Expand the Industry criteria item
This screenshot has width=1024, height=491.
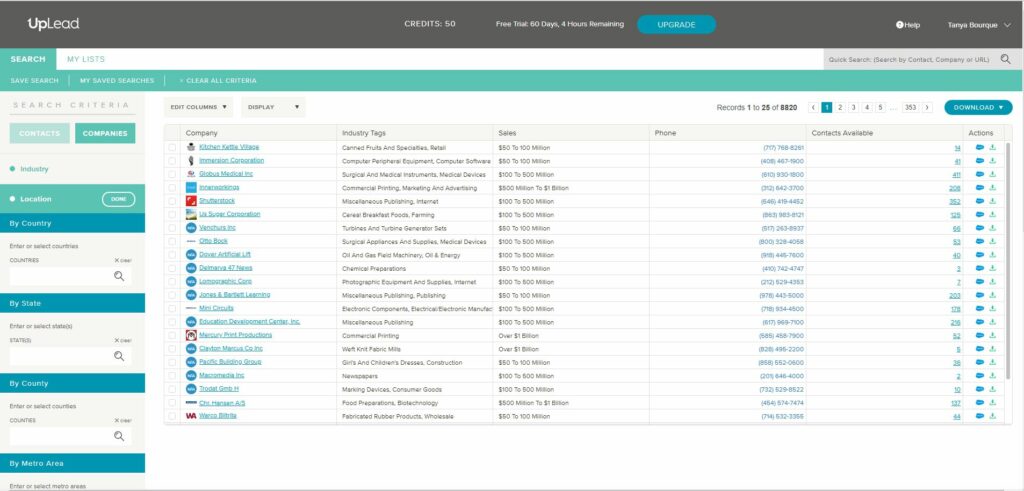click(34, 169)
